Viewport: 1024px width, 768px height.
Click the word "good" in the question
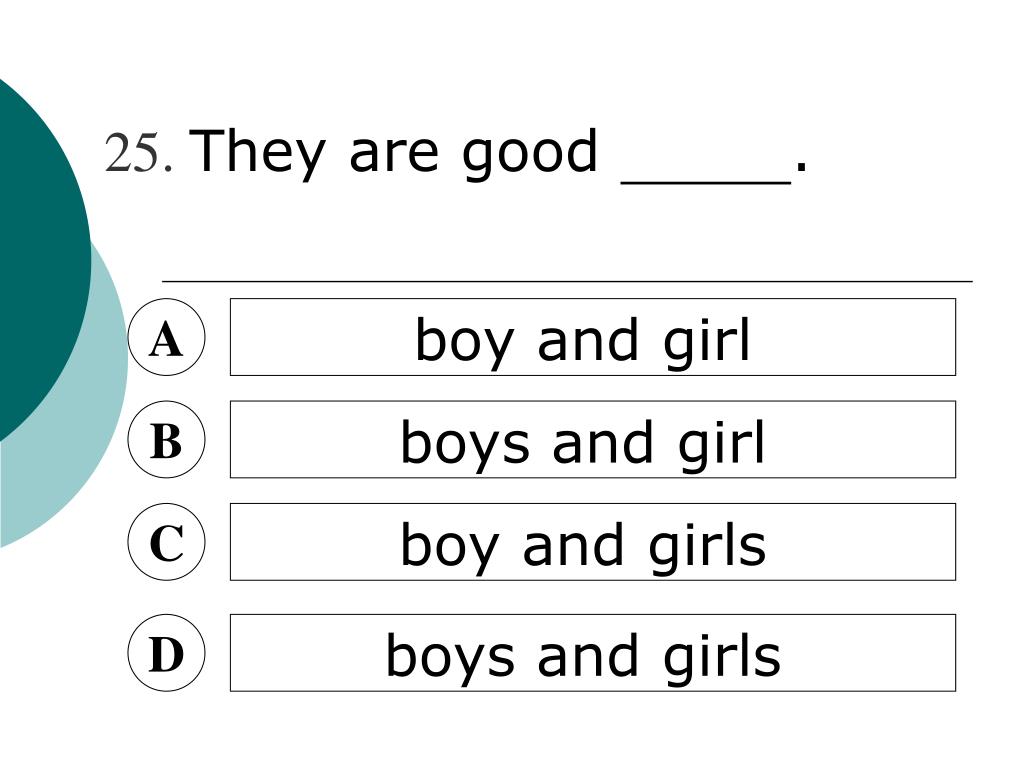[530, 155]
